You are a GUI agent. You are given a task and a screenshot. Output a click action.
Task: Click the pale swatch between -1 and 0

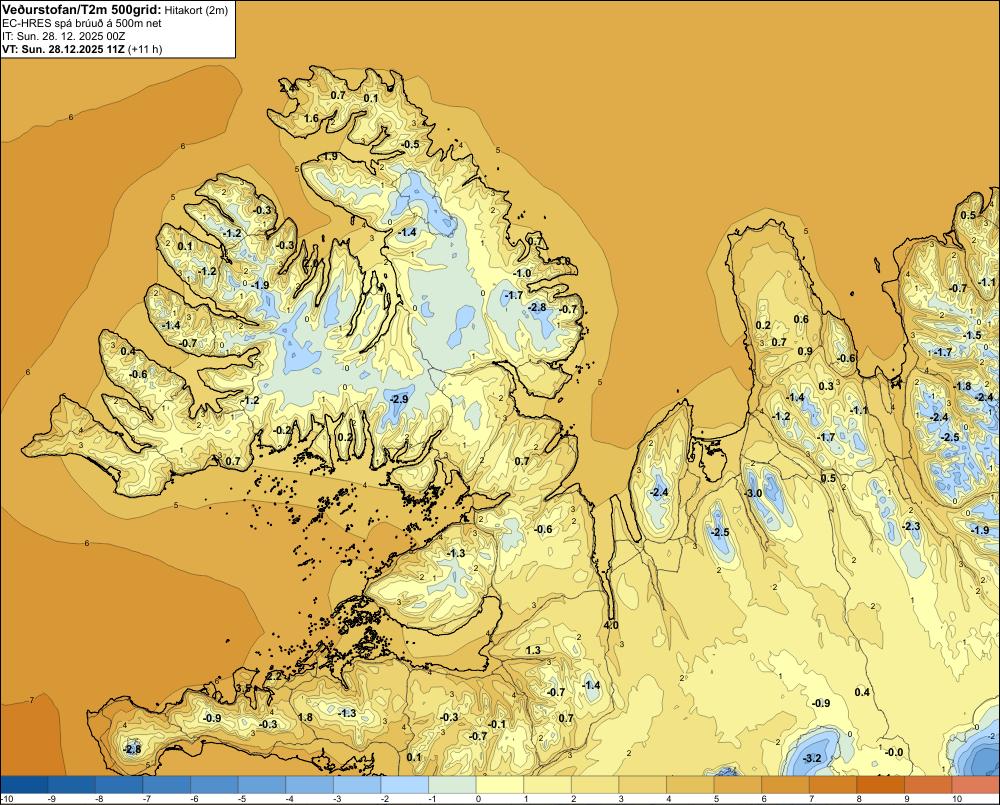click(x=453, y=784)
